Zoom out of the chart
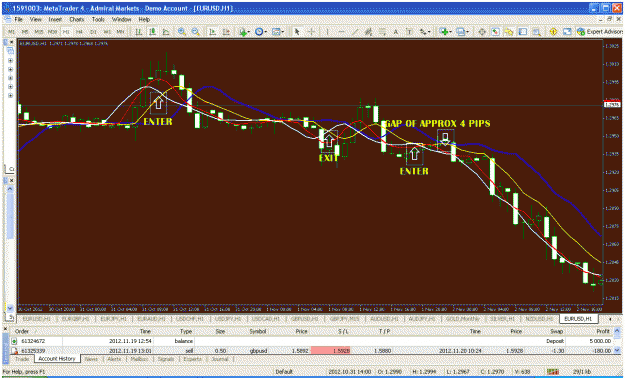Image resolution: width=625 pixels, height=378 pixels. (x=195, y=32)
